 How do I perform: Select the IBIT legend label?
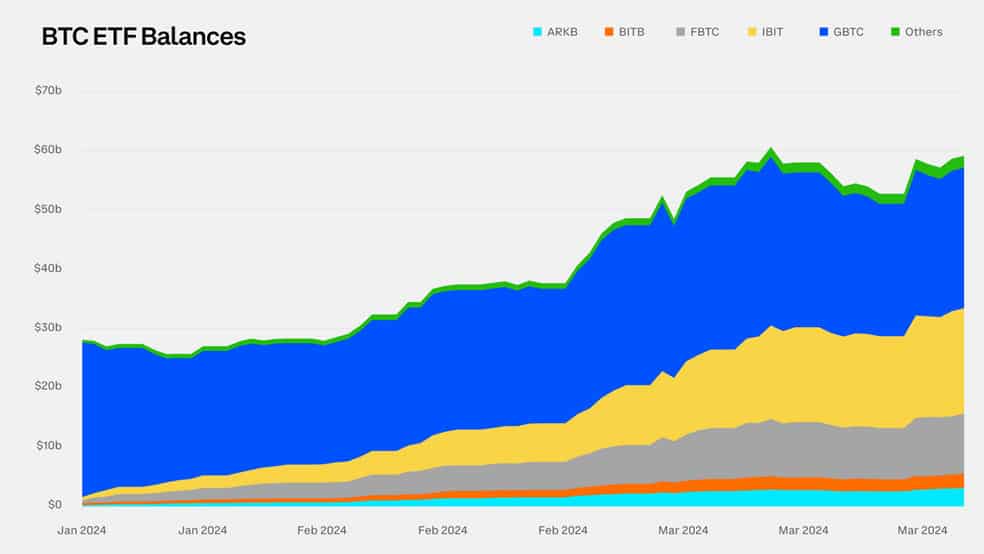coord(773,32)
